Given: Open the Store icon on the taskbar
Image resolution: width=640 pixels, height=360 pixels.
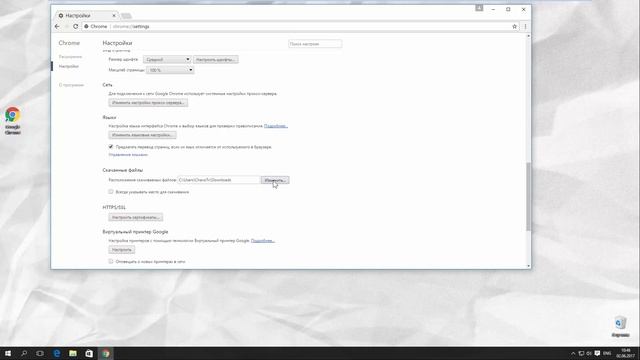Looking at the screenshot, I should pos(89,353).
